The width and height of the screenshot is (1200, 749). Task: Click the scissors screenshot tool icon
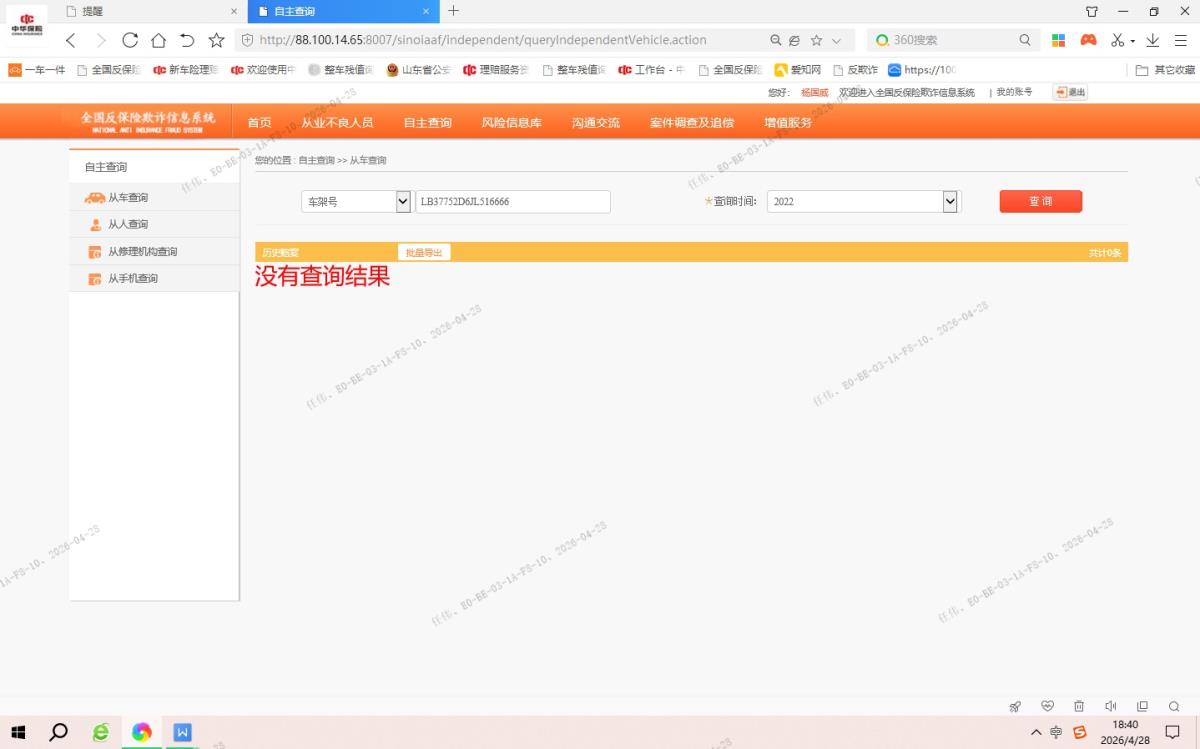click(1118, 40)
